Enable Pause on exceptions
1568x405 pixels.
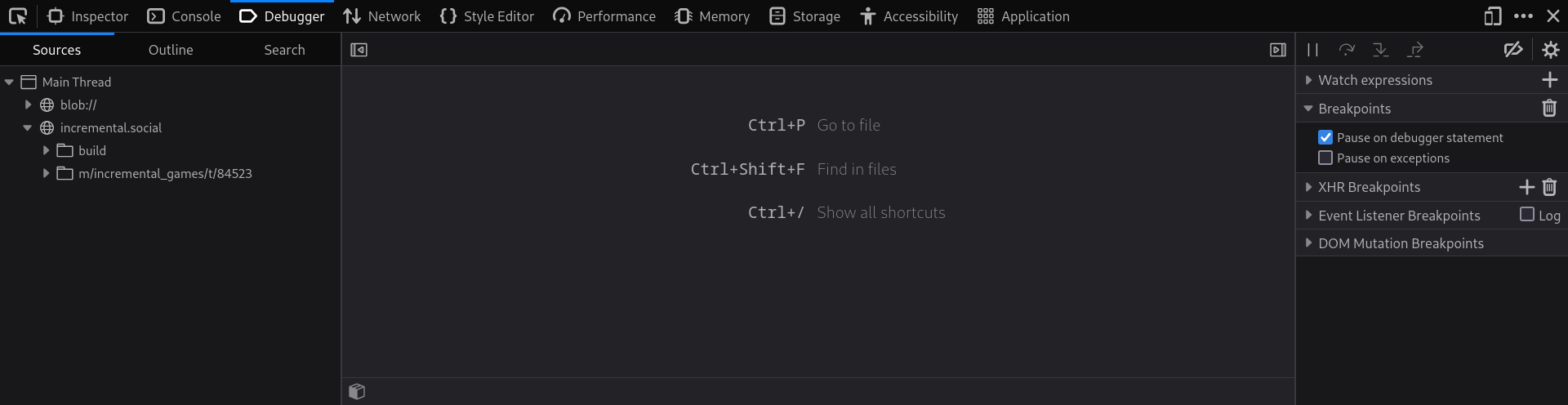point(1325,158)
